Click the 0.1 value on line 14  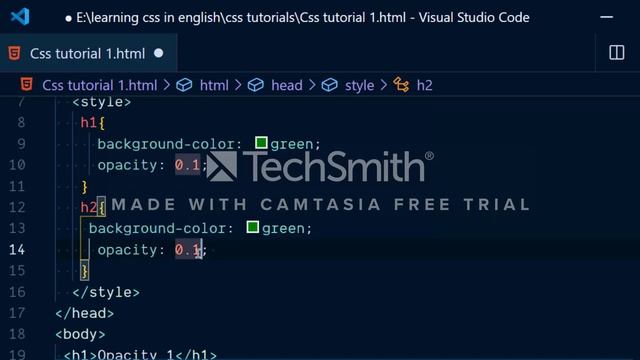[187, 249]
